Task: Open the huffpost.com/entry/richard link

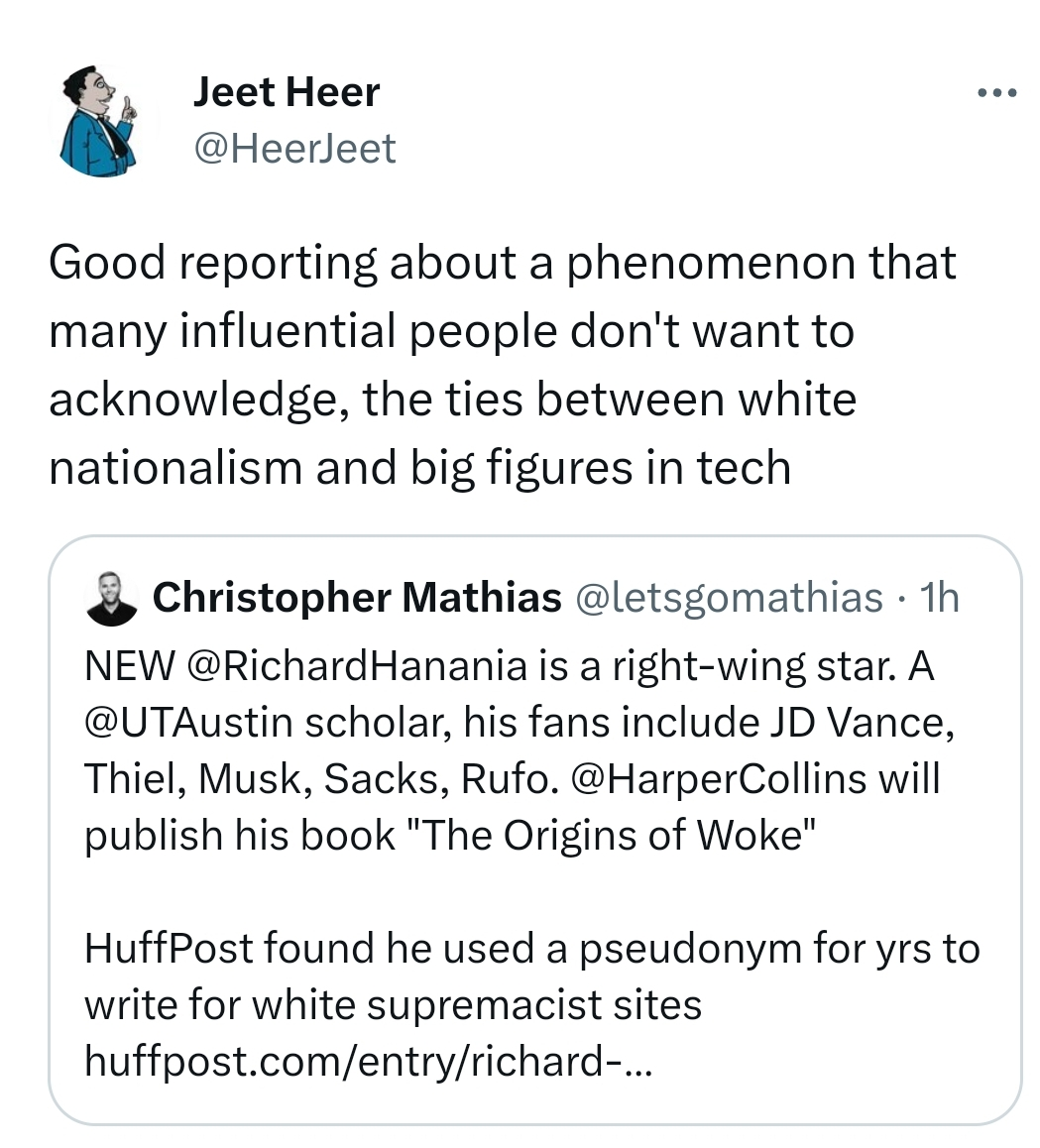Action: point(368,1063)
